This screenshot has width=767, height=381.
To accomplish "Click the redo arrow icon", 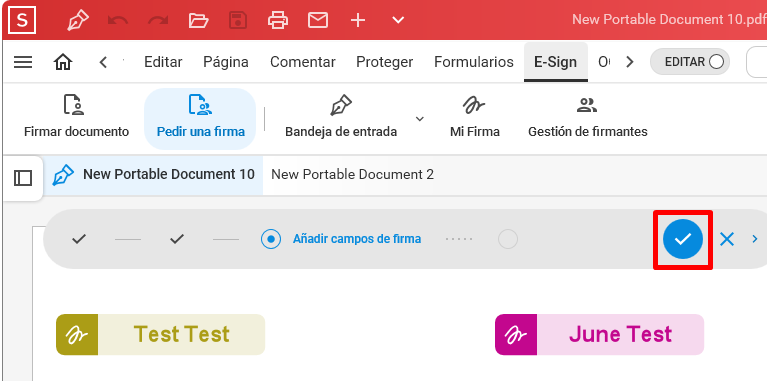I will point(158,20).
